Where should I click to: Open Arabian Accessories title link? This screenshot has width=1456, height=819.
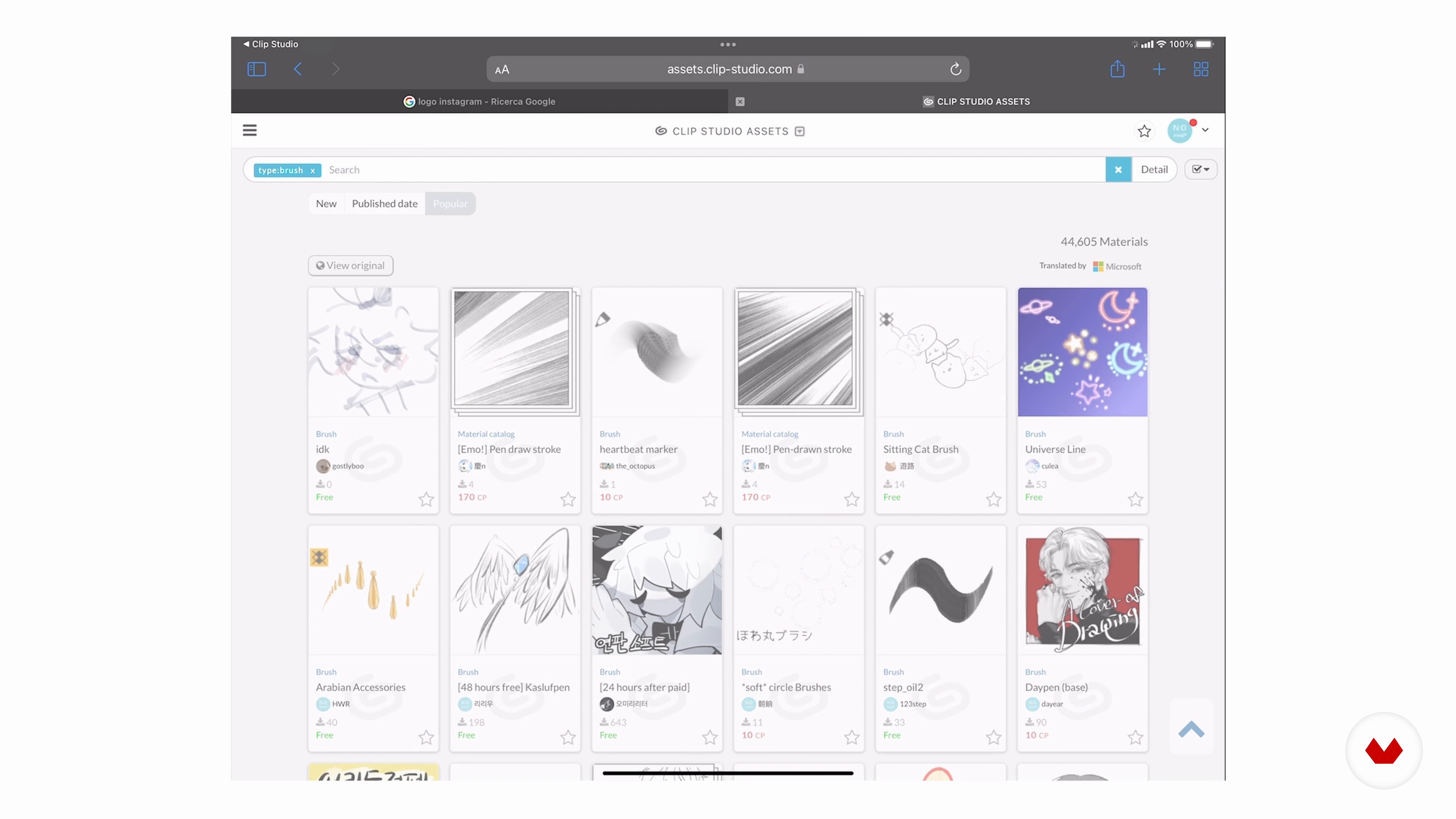pos(361,687)
